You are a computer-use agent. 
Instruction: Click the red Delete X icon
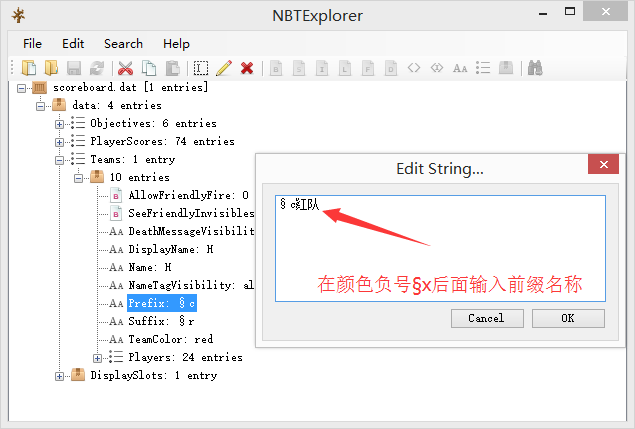tap(246, 68)
